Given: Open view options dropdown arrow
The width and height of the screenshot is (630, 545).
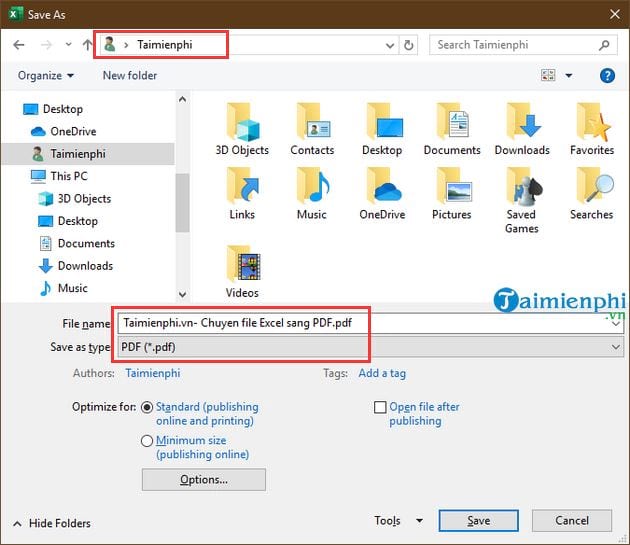Looking at the screenshot, I should (x=569, y=75).
